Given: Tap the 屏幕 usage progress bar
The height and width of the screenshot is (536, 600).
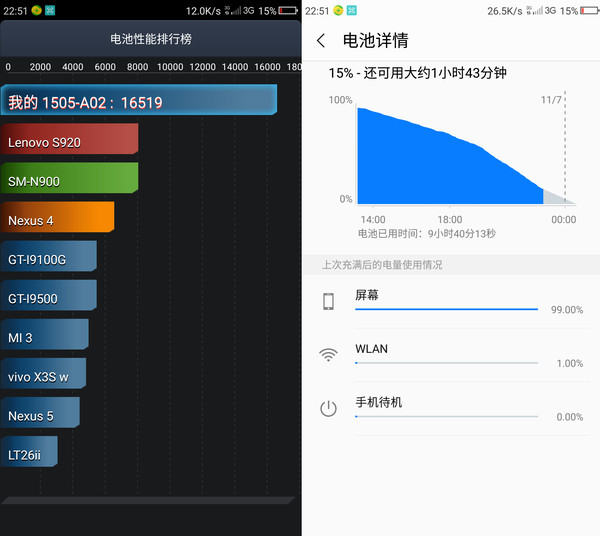Looking at the screenshot, I should (447, 309).
